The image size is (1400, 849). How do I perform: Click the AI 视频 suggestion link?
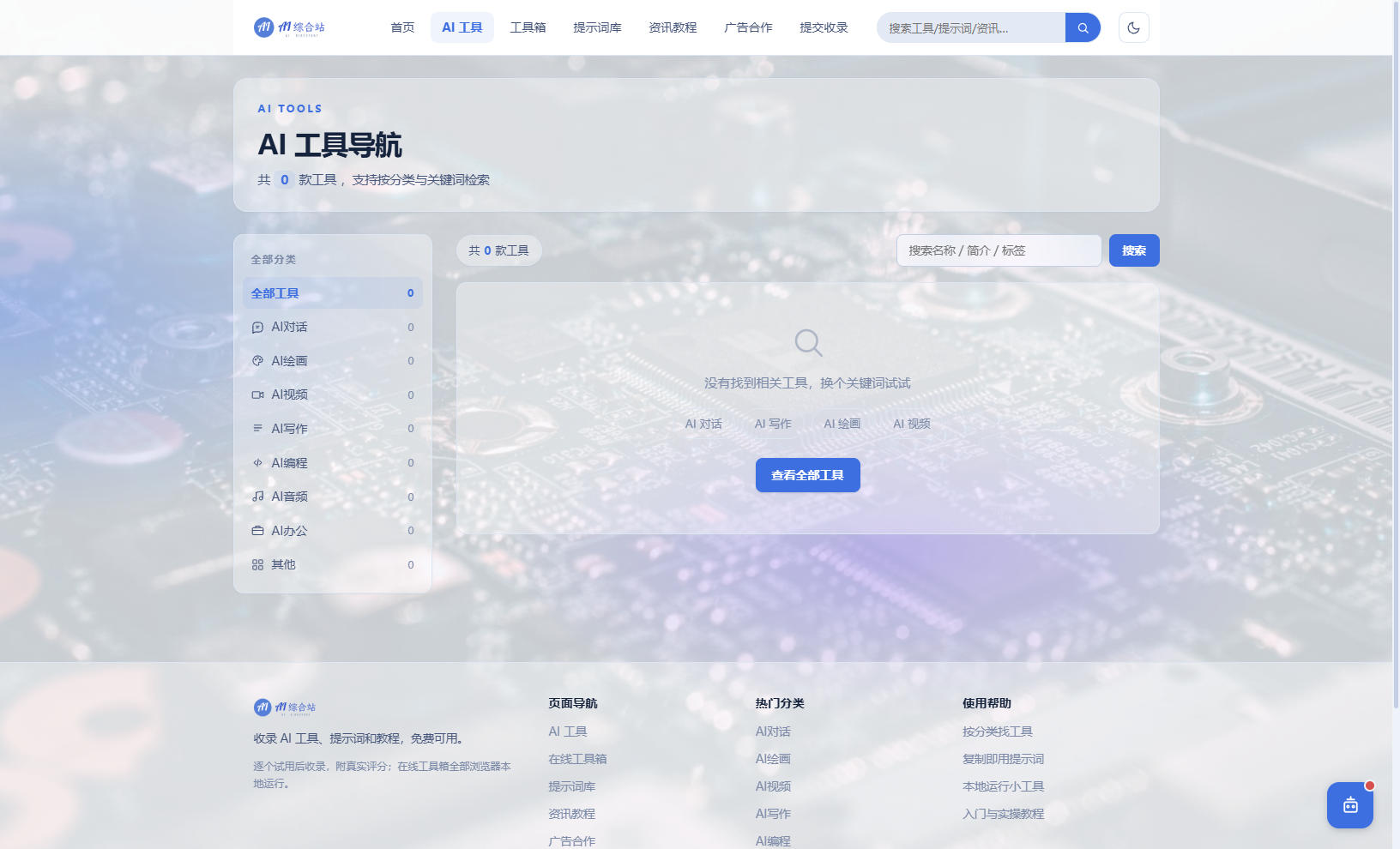tap(912, 424)
